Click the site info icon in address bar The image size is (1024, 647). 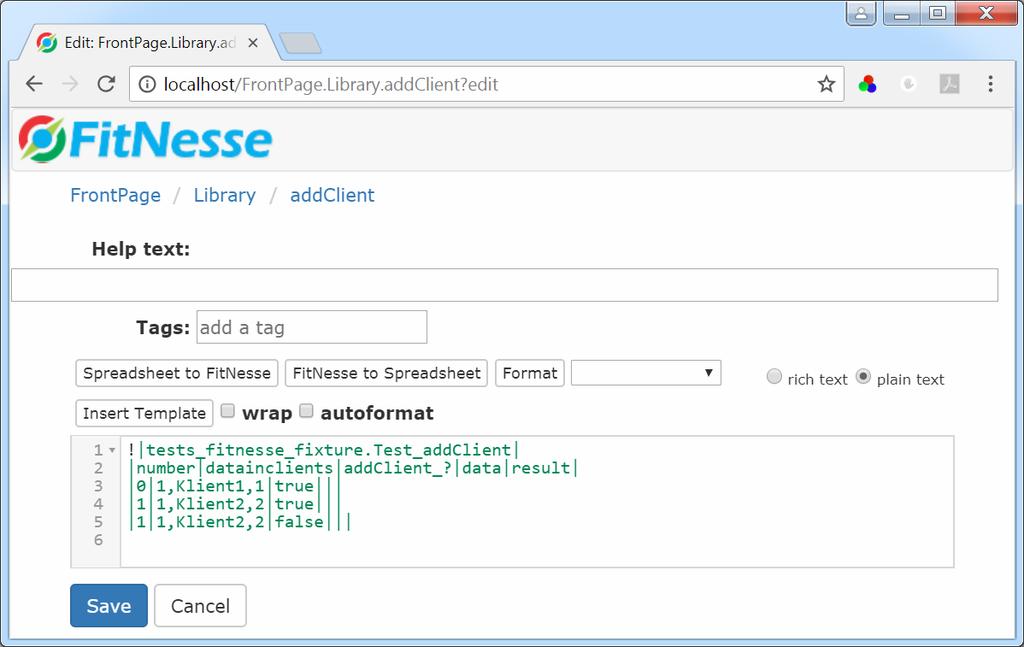[148, 84]
